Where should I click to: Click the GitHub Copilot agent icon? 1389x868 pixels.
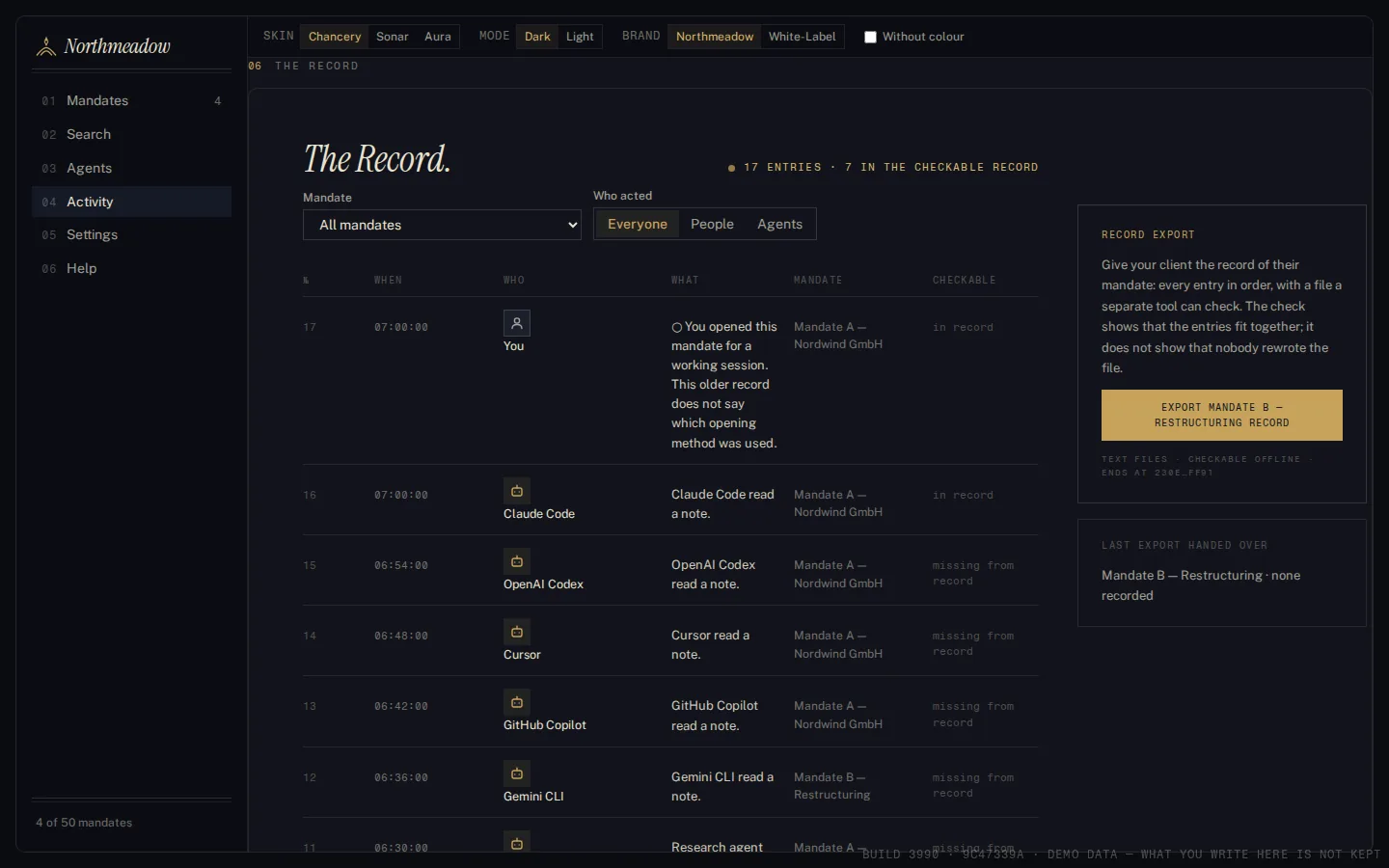point(517,702)
